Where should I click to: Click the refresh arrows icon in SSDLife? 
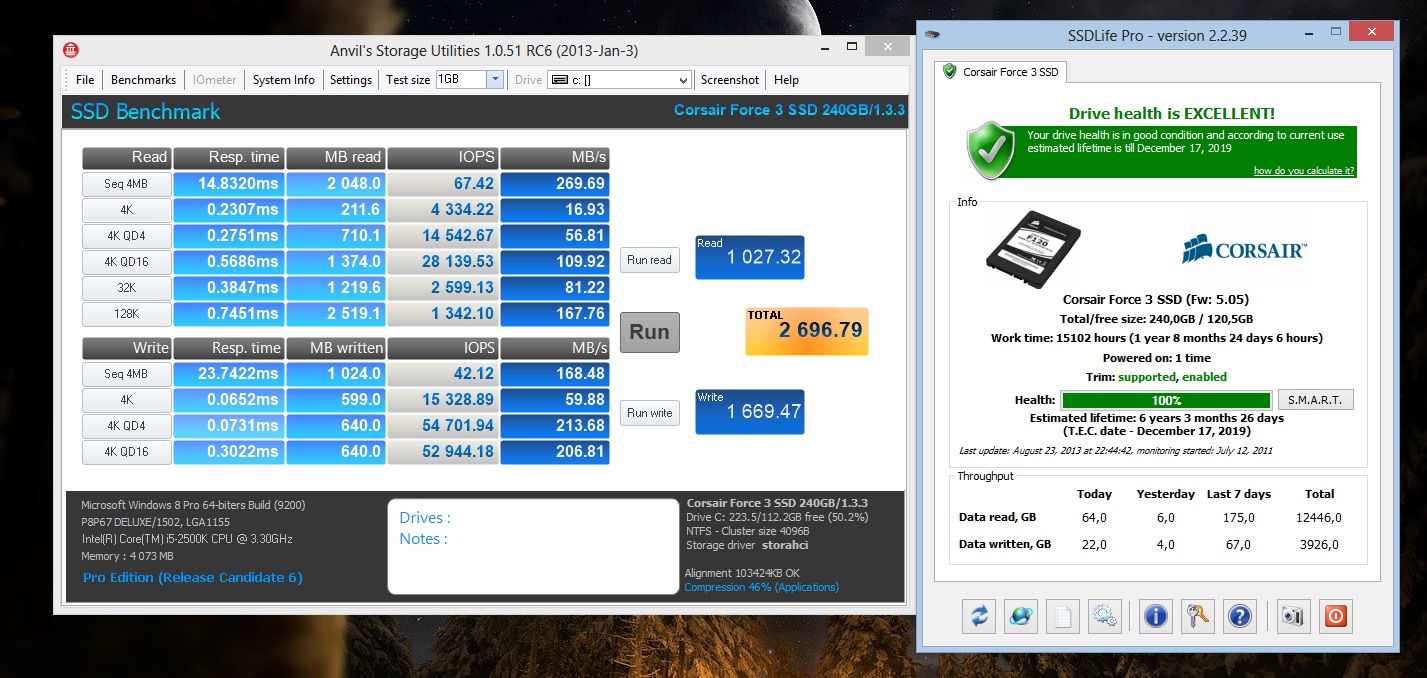tap(979, 616)
